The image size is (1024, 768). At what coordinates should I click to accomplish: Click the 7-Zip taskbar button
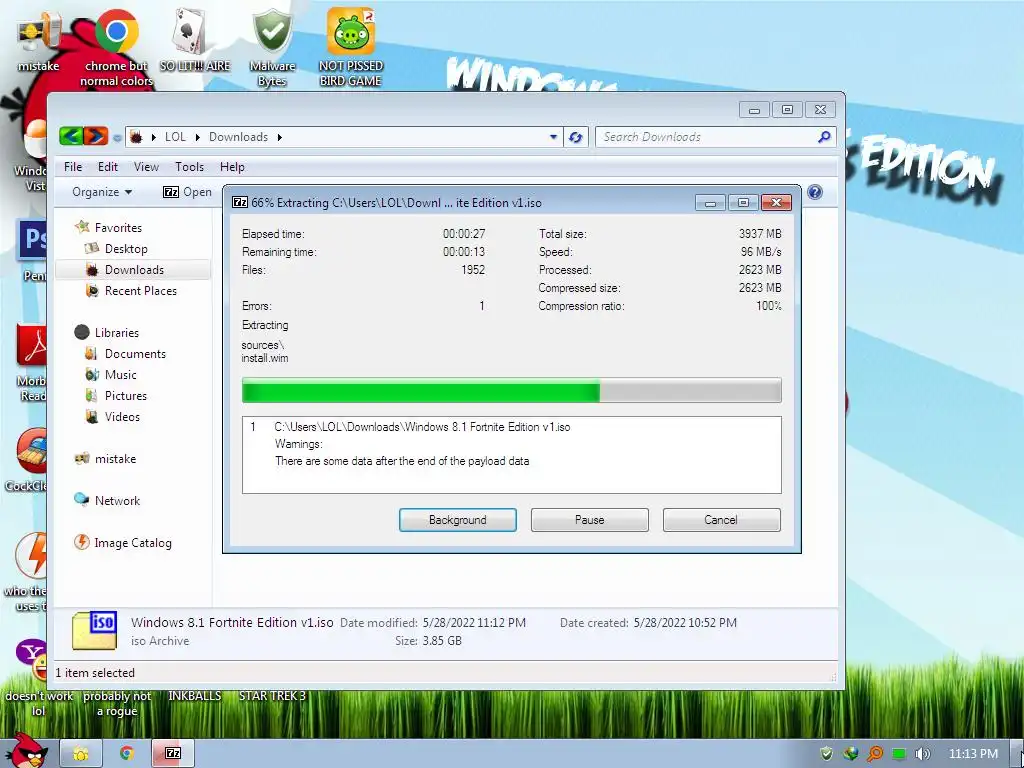172,754
